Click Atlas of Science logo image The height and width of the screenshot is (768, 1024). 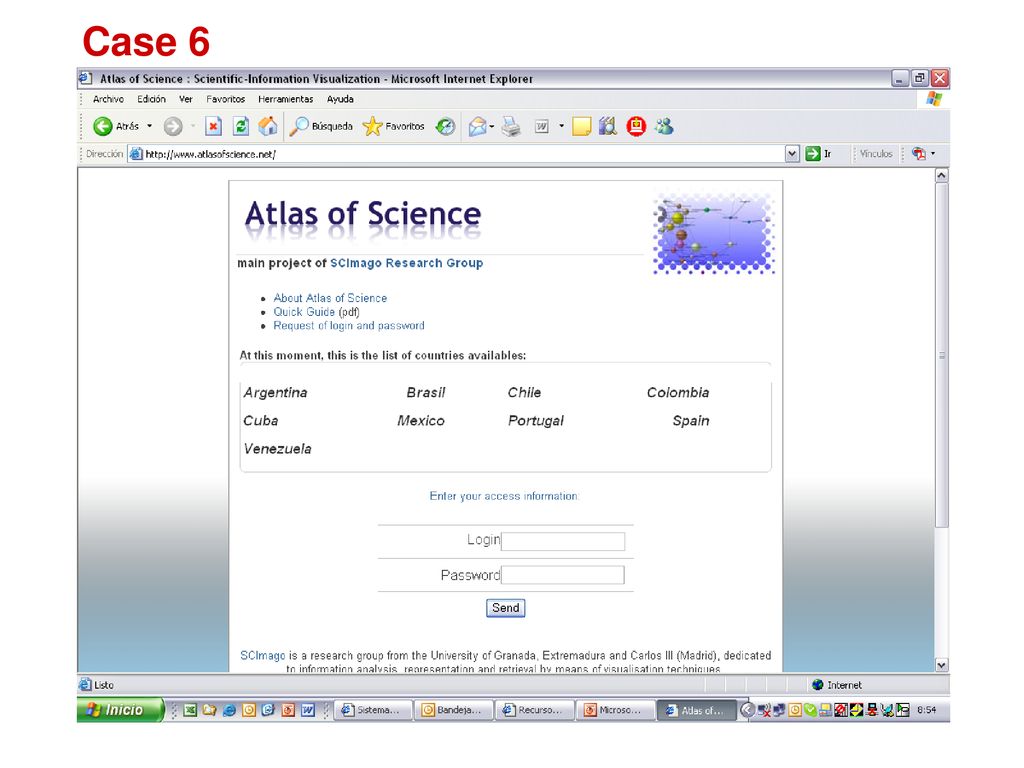point(714,234)
